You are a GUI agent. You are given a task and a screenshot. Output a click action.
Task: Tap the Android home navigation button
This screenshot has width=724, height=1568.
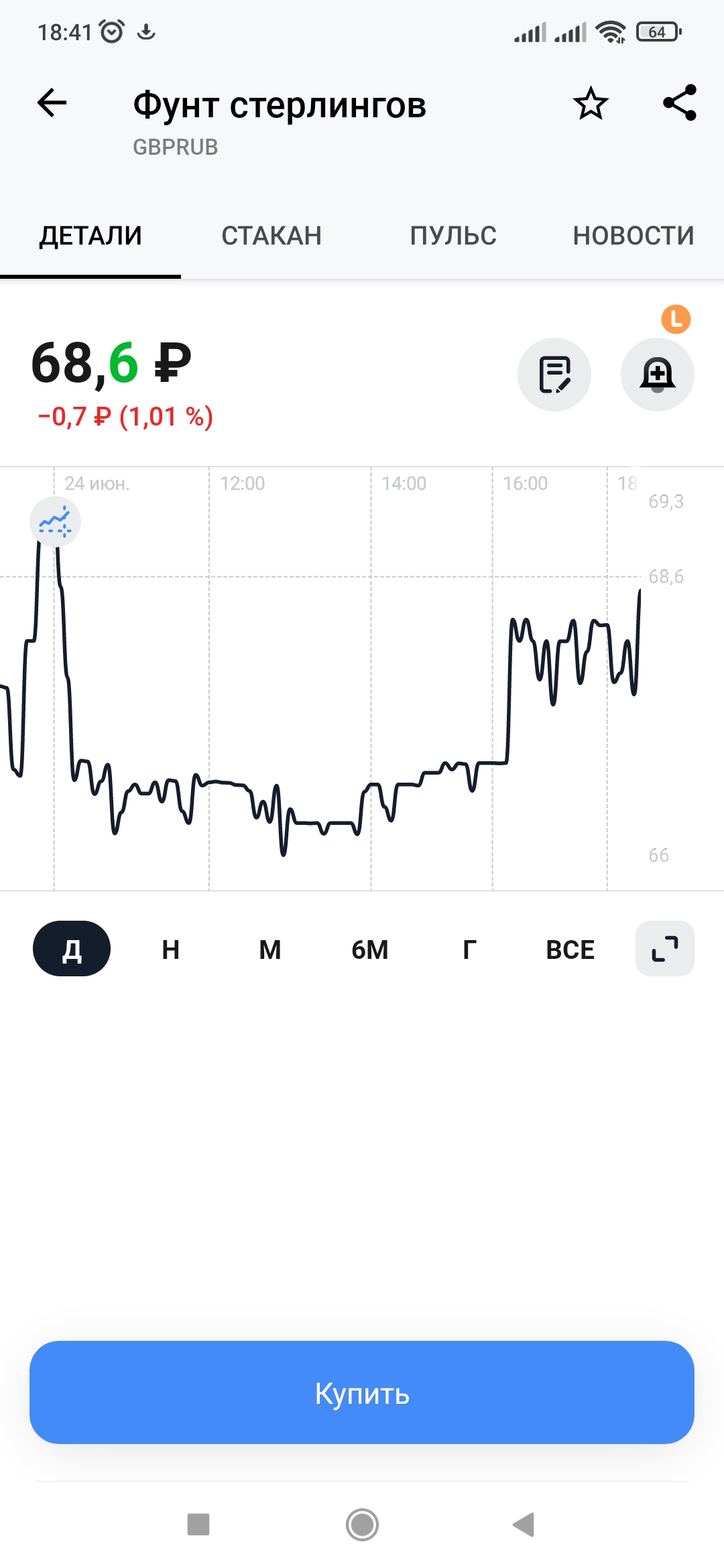coord(362,1524)
